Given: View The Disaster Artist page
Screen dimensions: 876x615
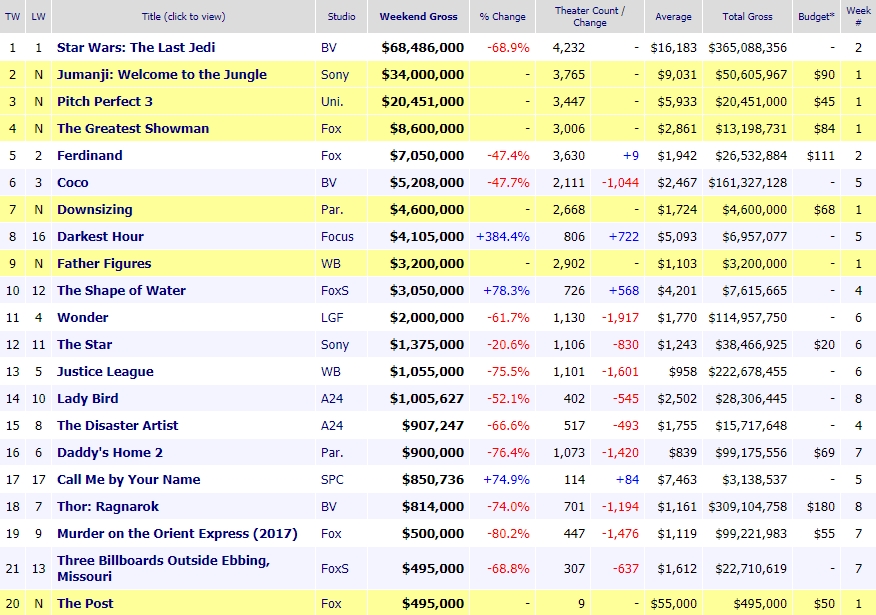Looking at the screenshot, I should tap(117, 426).
